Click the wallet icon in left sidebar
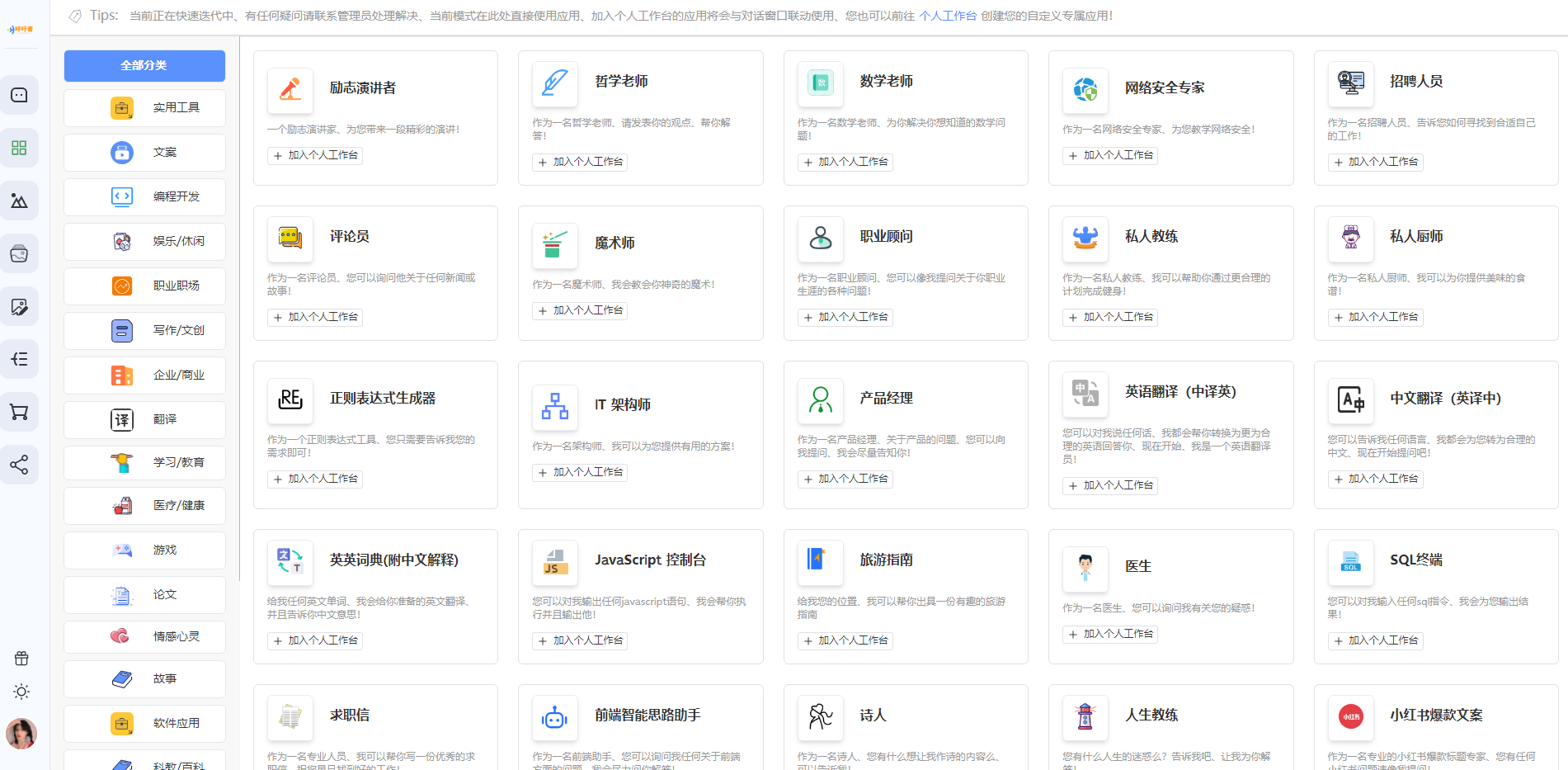The width and height of the screenshot is (1568, 770). pos(19,253)
